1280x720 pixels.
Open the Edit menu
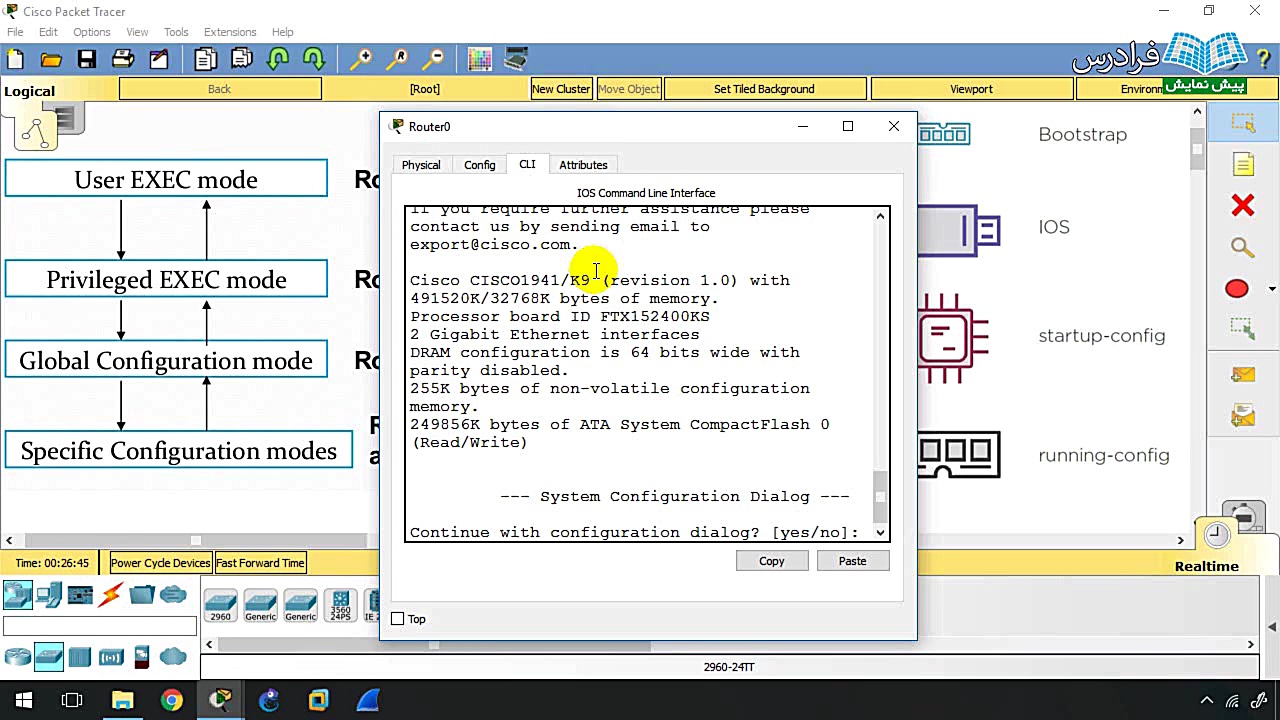coord(48,32)
